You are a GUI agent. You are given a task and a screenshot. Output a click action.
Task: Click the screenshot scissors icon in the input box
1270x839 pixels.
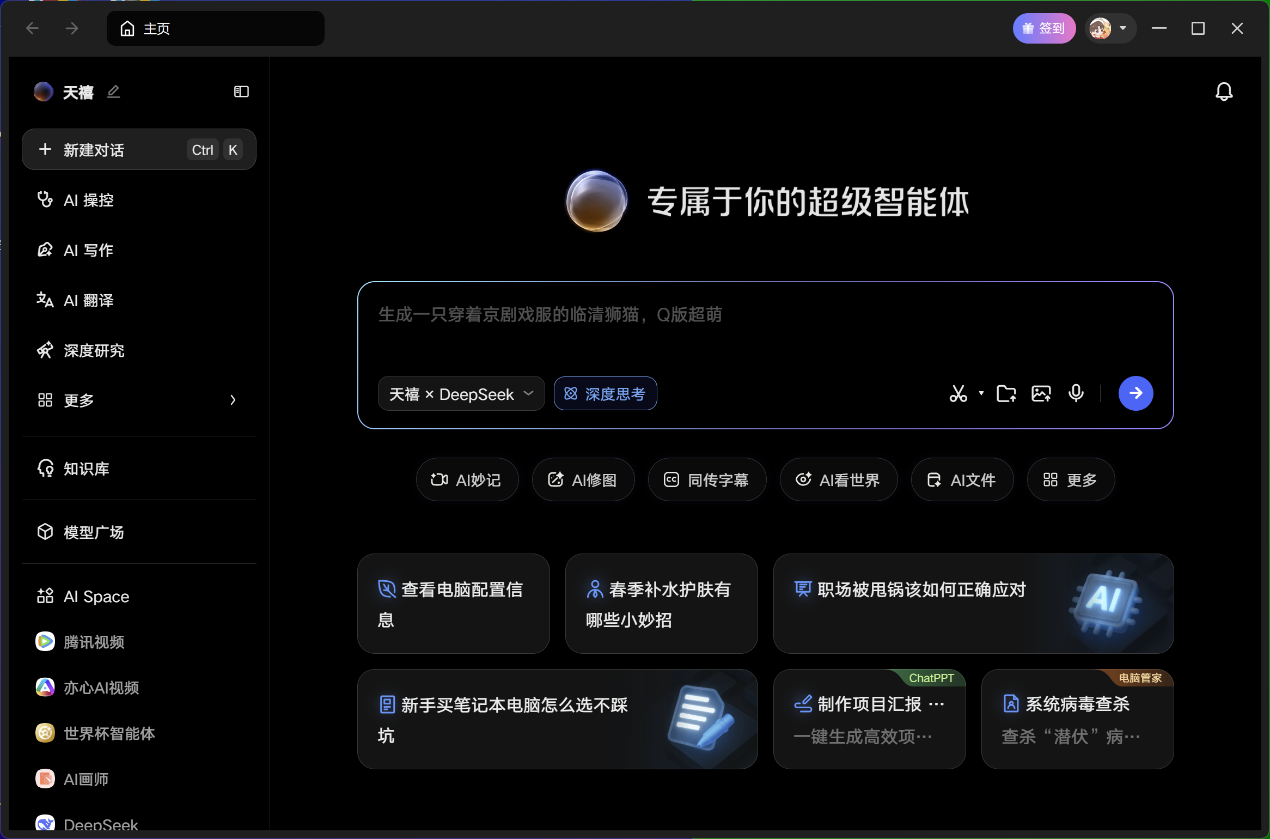(958, 393)
